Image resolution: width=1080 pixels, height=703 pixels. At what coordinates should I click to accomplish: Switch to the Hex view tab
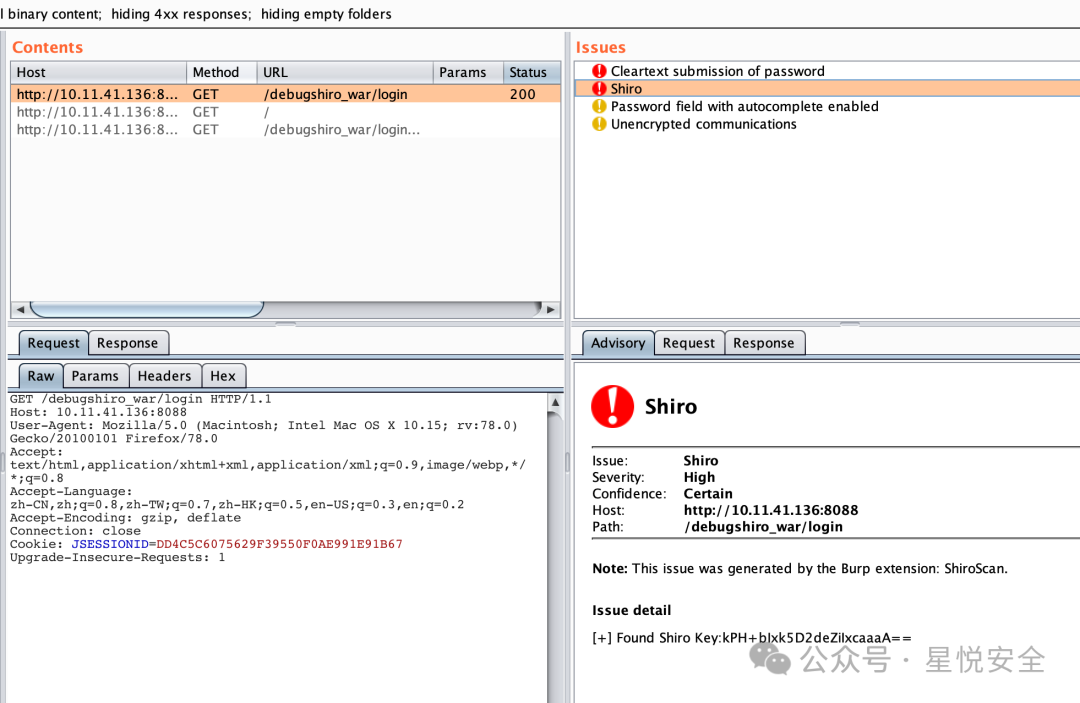click(x=222, y=376)
